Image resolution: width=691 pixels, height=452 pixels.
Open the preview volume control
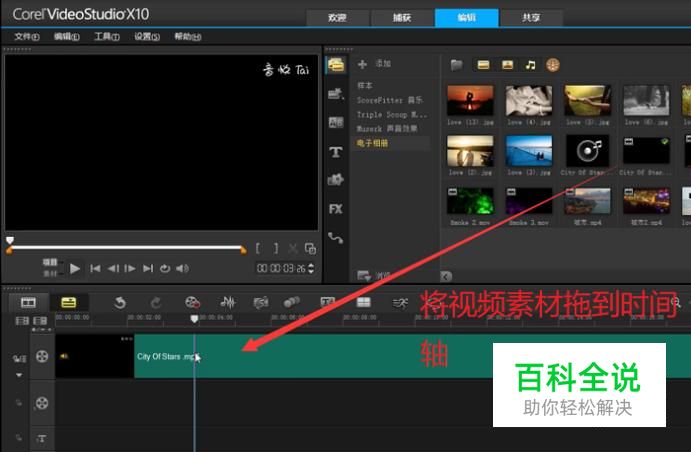[182, 268]
